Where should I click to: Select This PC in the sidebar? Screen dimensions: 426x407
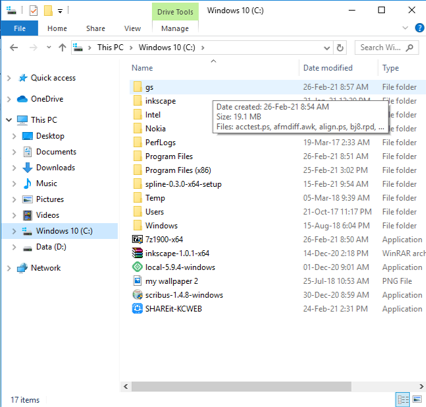[44, 120]
